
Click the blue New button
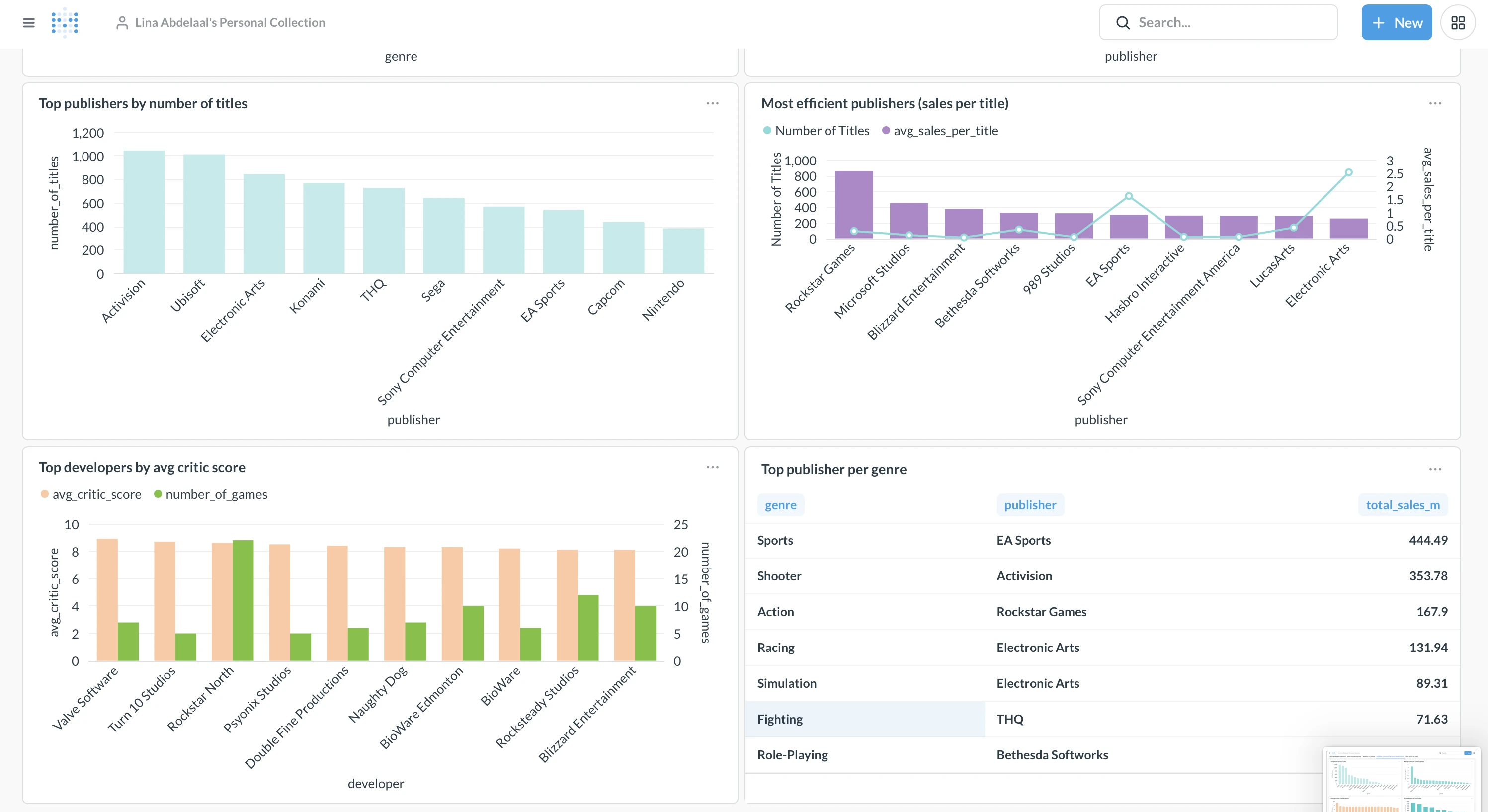pyautogui.click(x=1396, y=22)
